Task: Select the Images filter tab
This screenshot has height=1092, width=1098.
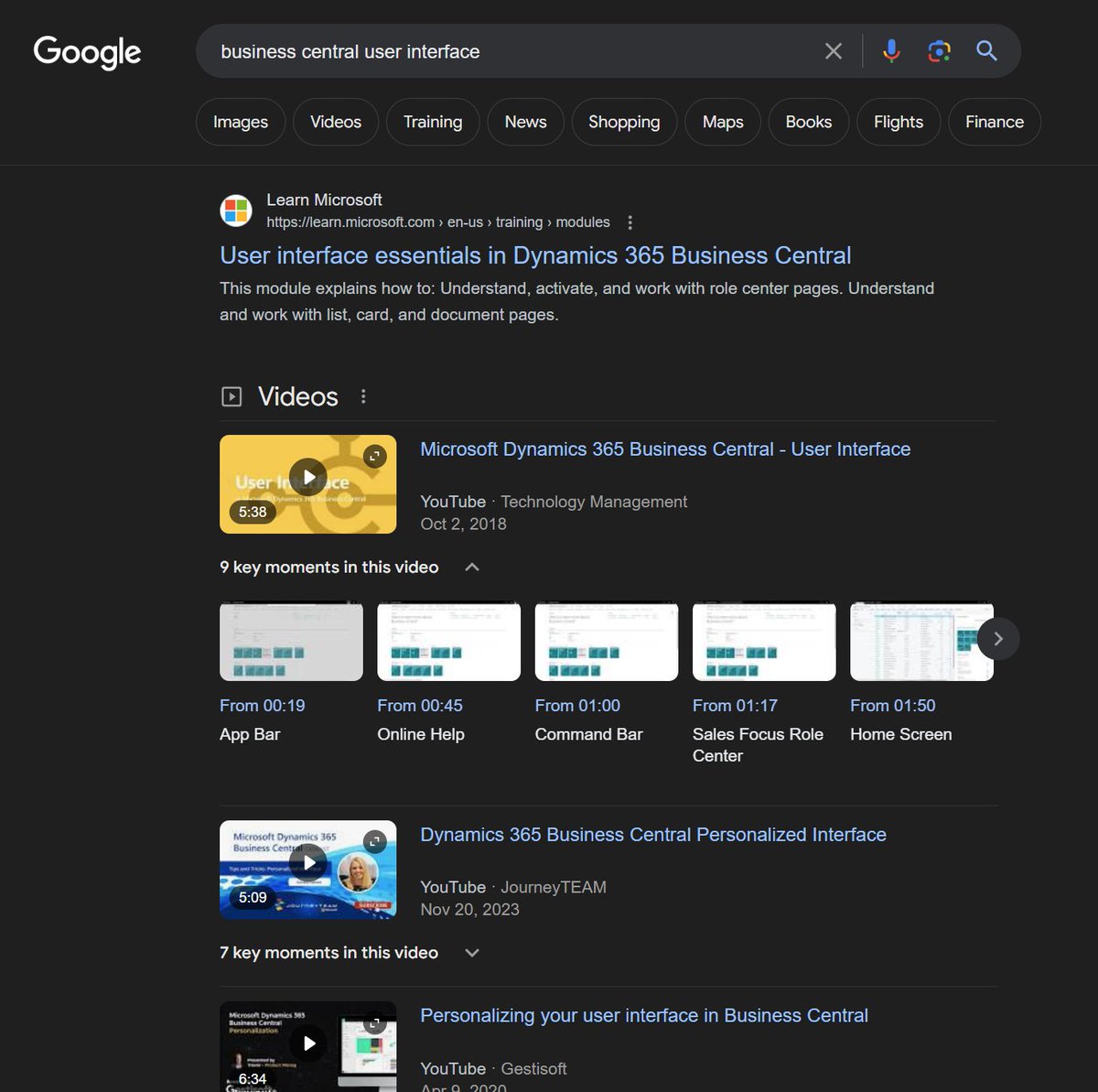Action: click(x=241, y=122)
